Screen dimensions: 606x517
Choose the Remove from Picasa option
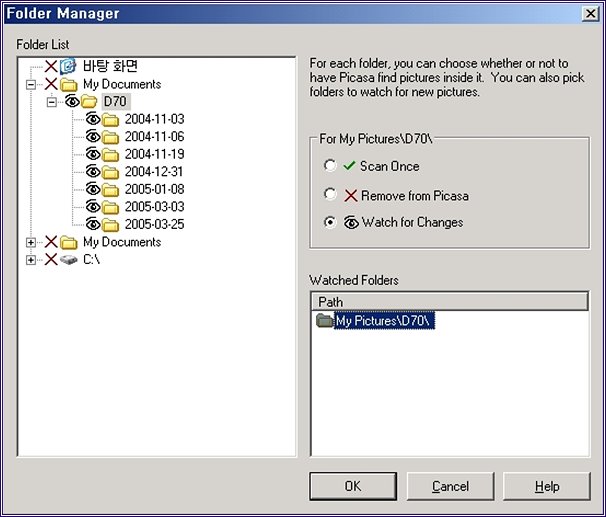coord(330,195)
